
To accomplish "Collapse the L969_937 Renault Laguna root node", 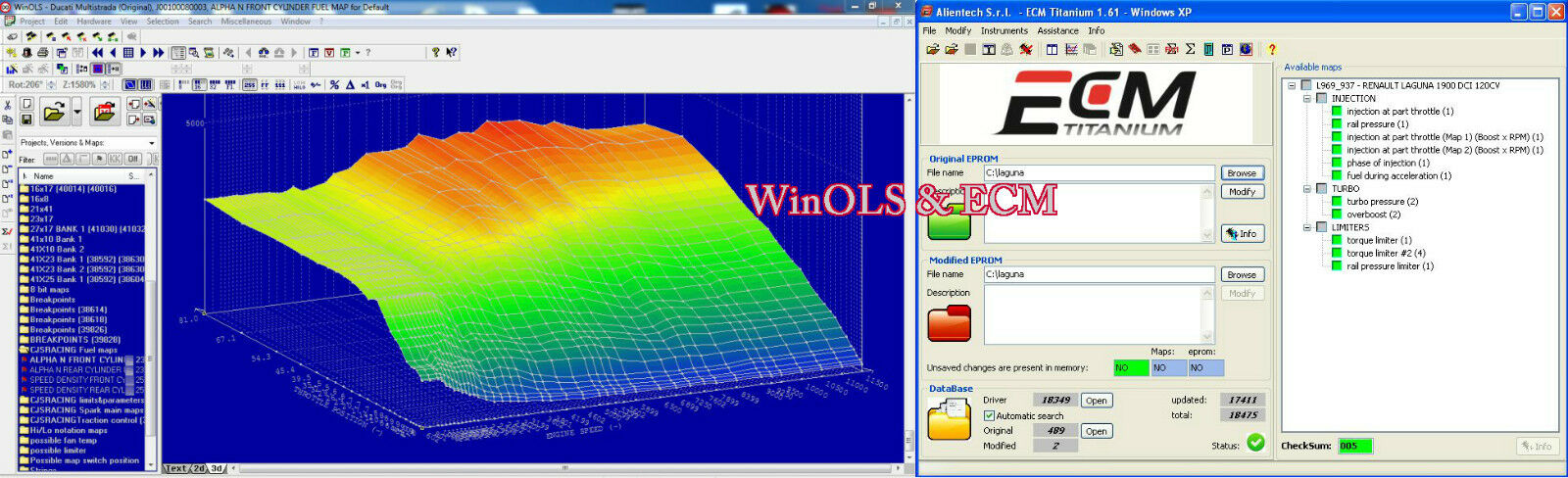I will [x=1291, y=85].
